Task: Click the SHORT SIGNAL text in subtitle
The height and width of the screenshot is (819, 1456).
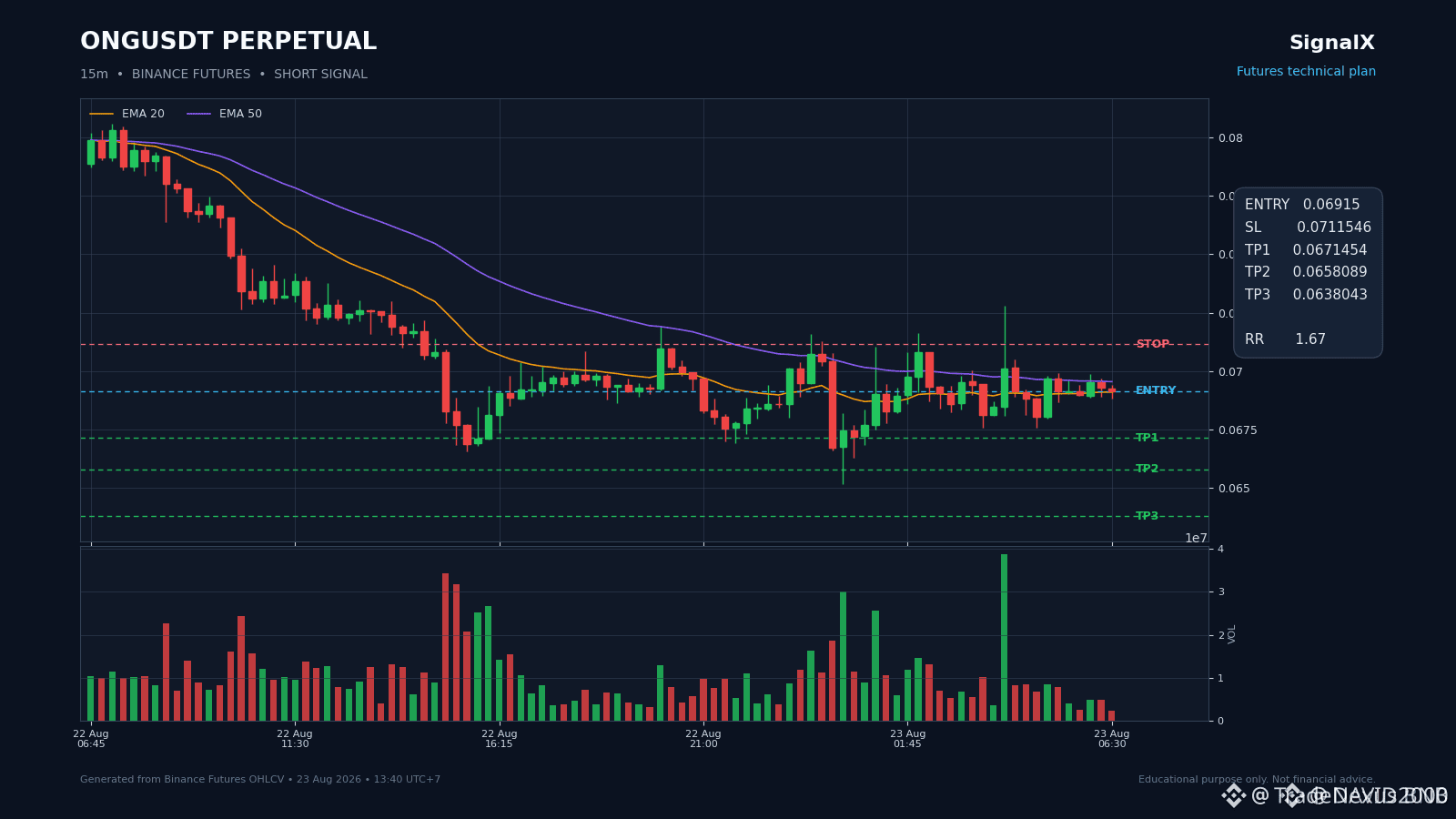Action: (x=320, y=75)
